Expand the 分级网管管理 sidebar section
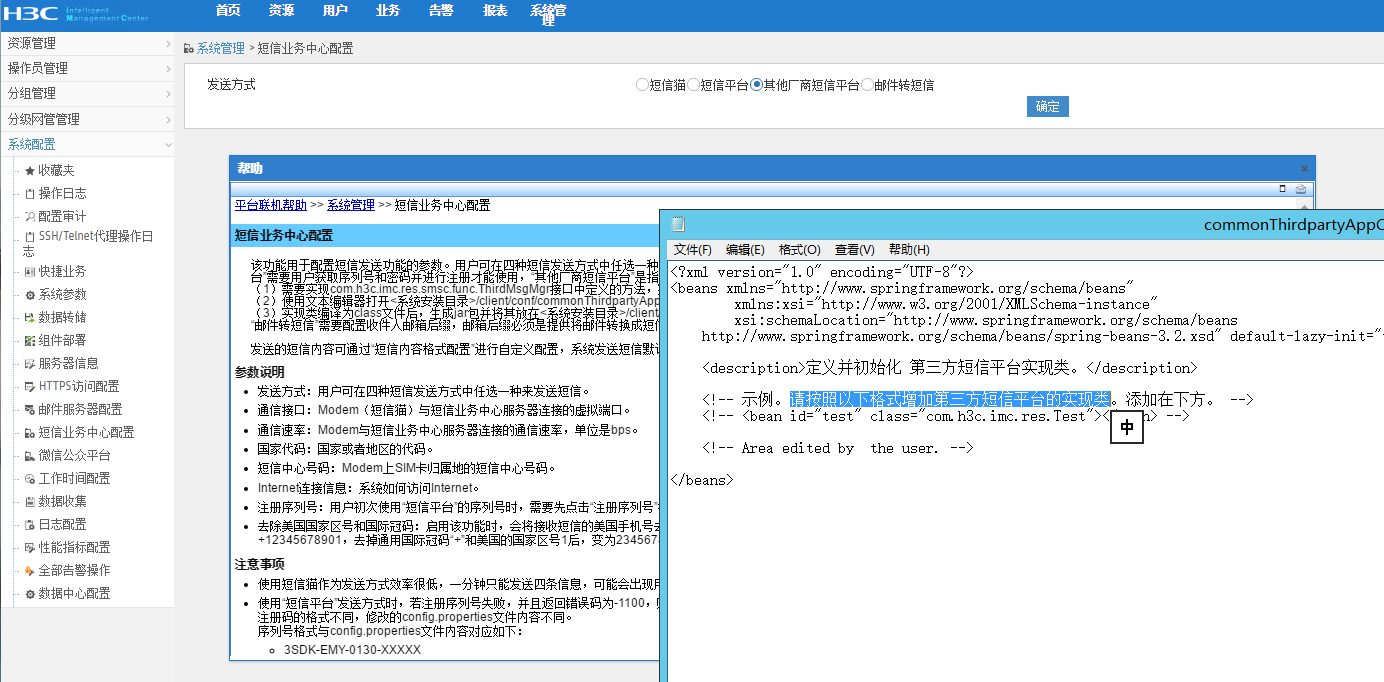Screen dimensions: 1384x682 [87, 119]
